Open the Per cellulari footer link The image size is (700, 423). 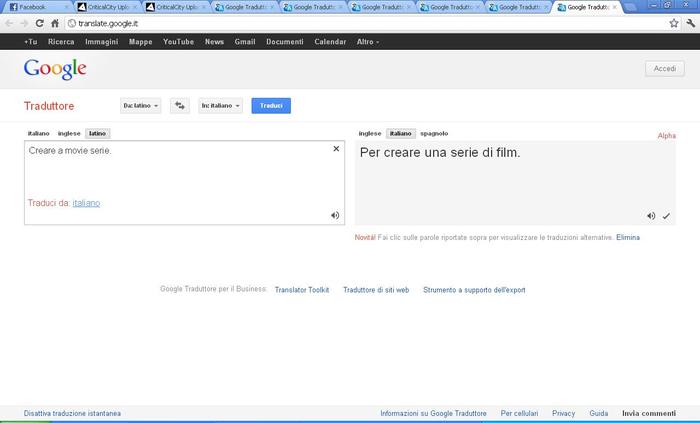coord(519,413)
